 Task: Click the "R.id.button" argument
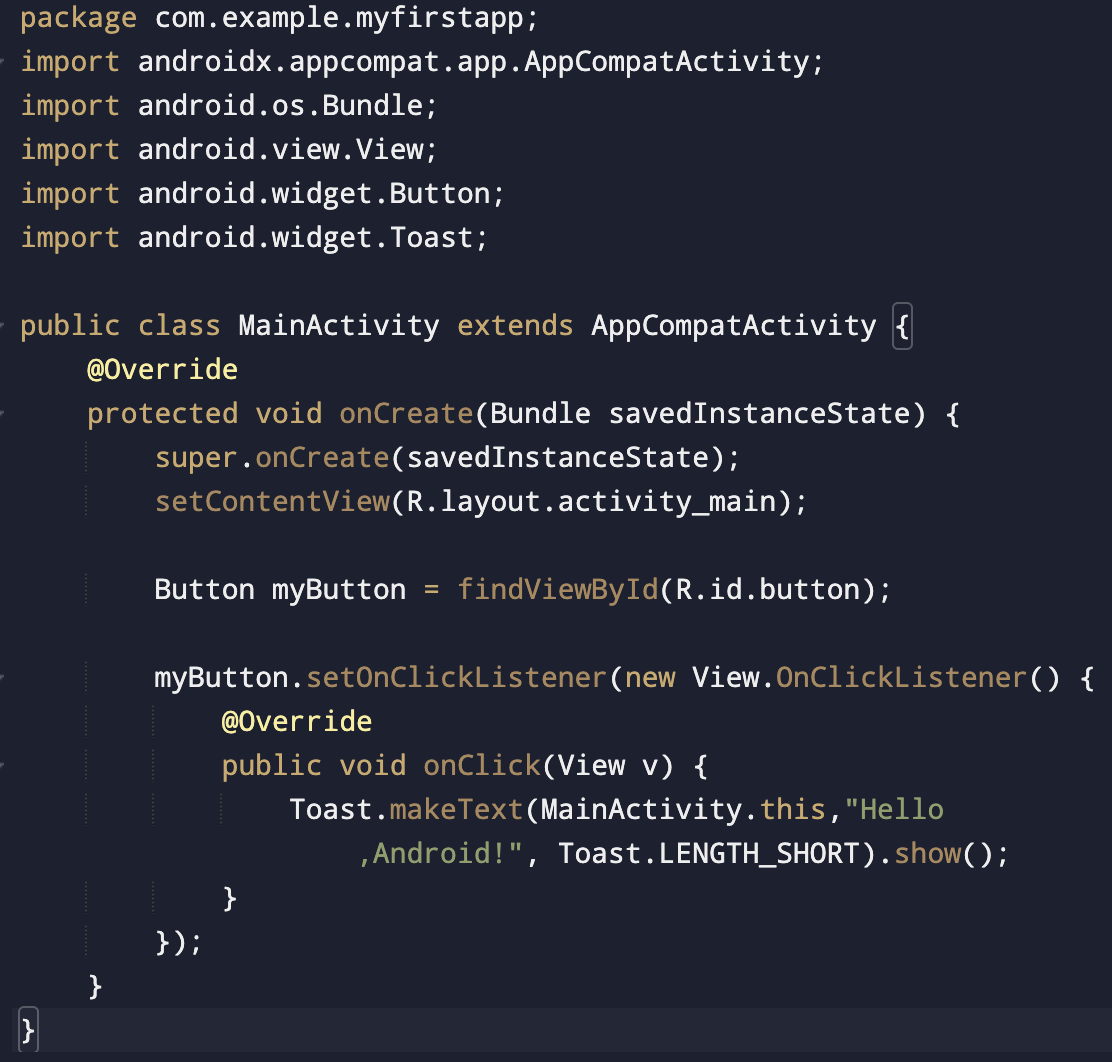(x=767, y=590)
